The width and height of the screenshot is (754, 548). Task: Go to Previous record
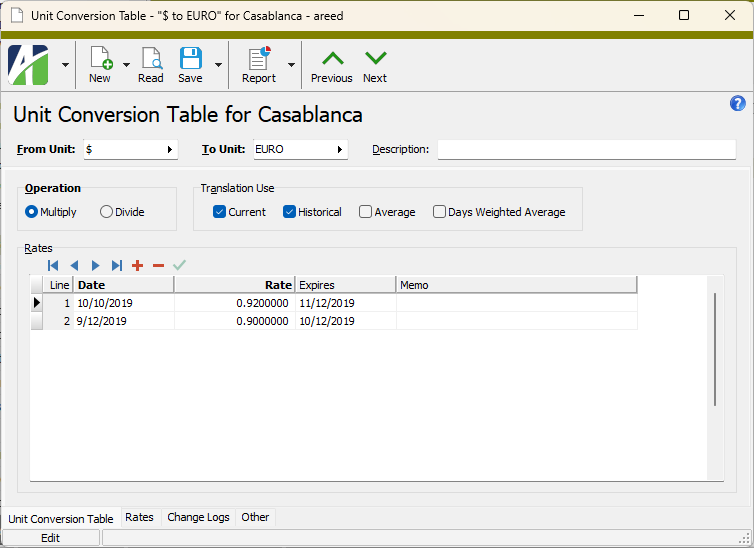pos(331,64)
